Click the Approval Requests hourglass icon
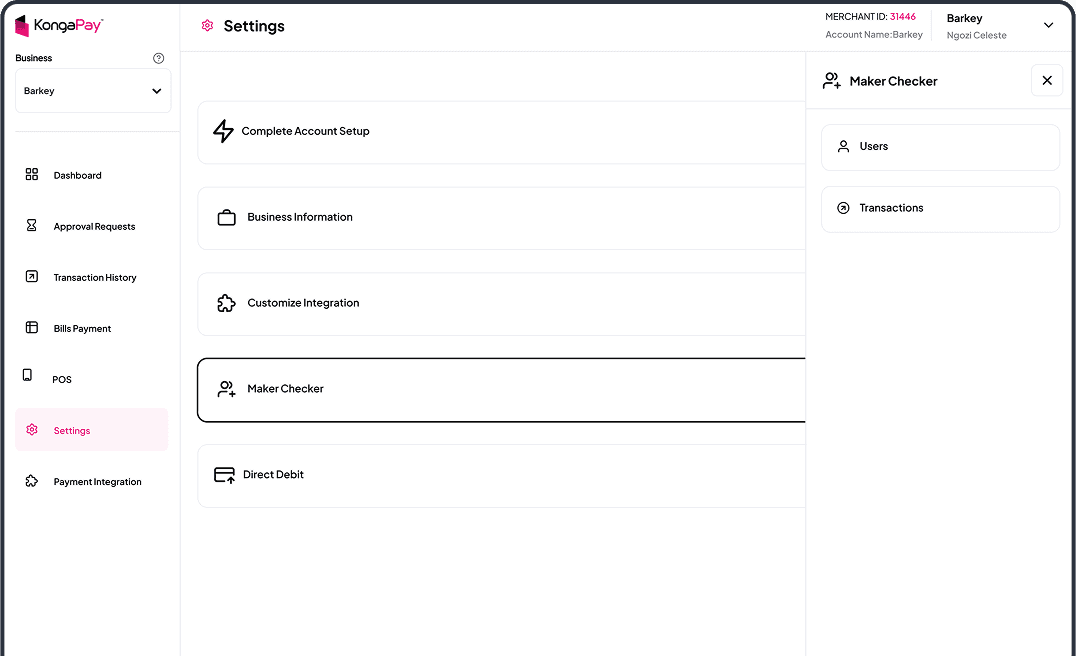1076x656 pixels. (x=30, y=226)
